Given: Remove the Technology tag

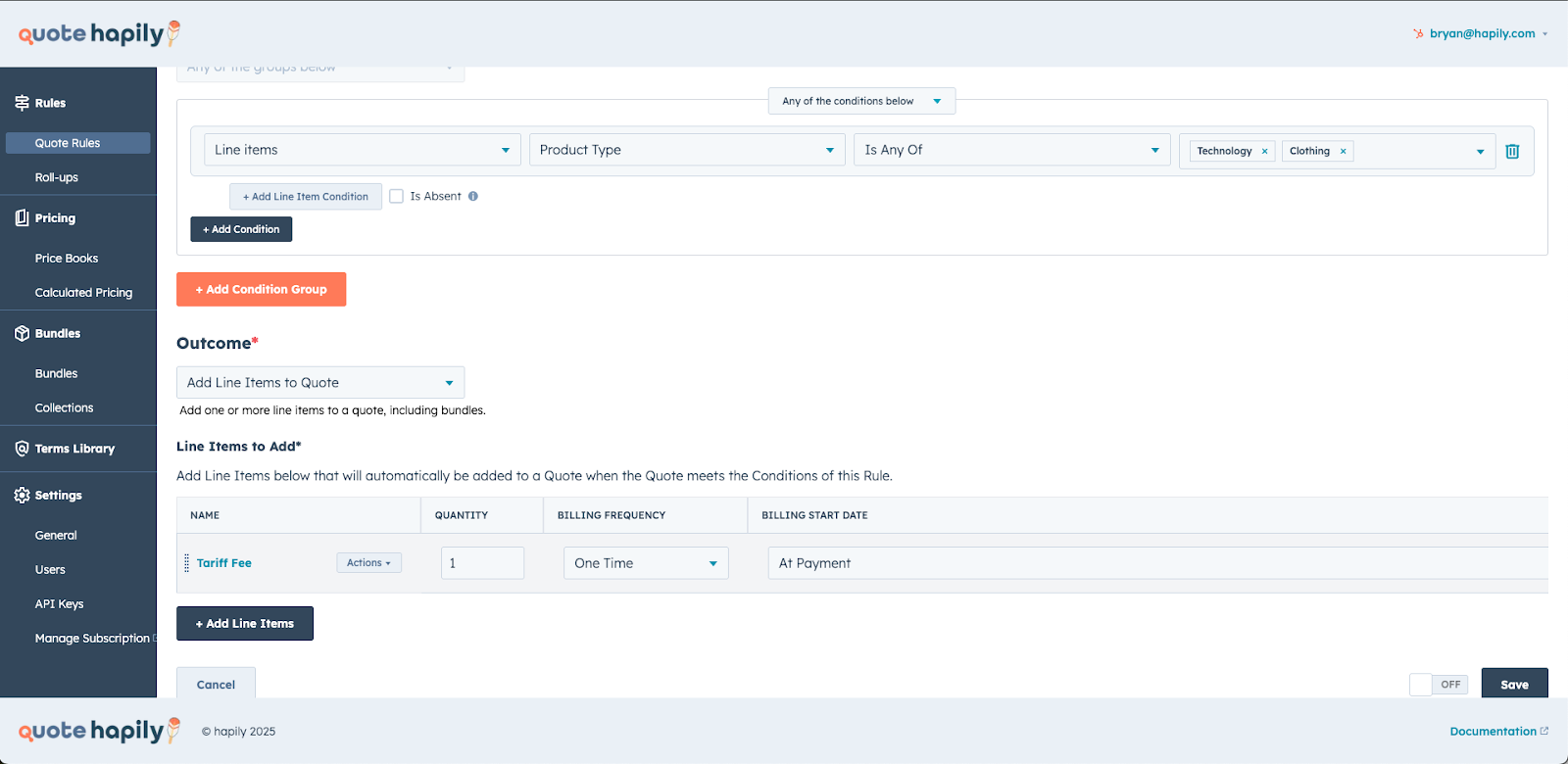Looking at the screenshot, I should pyautogui.click(x=1264, y=151).
